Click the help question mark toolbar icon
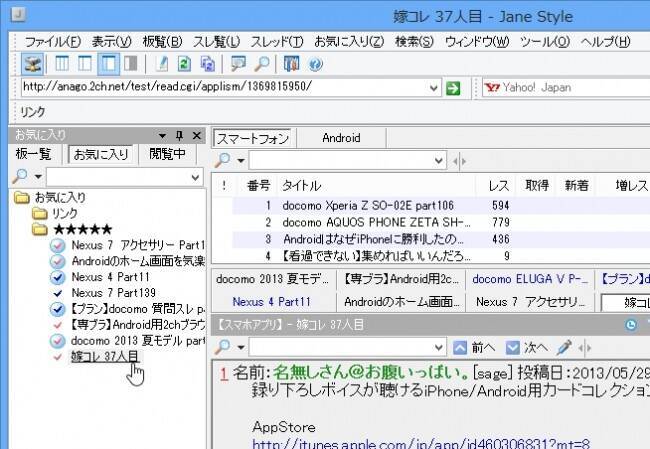650x449 pixels. click(316, 64)
